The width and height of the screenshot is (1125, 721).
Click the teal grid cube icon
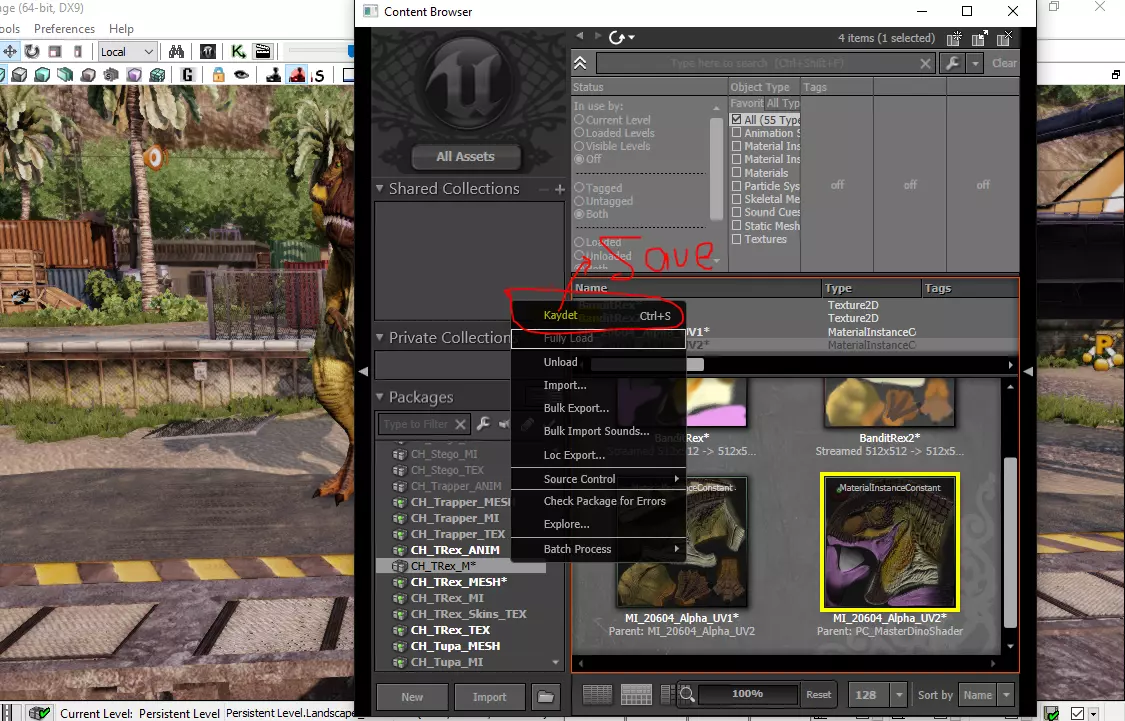(157, 75)
